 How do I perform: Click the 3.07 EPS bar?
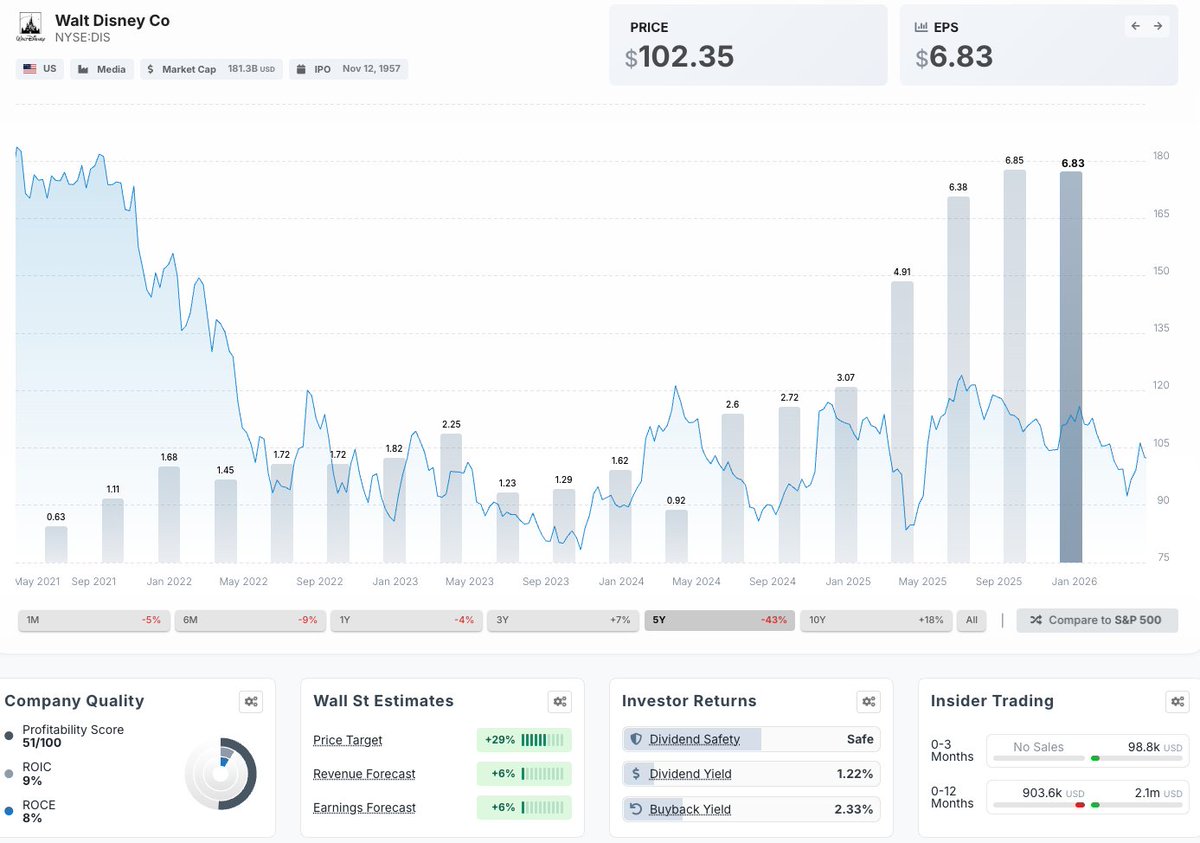click(x=846, y=475)
